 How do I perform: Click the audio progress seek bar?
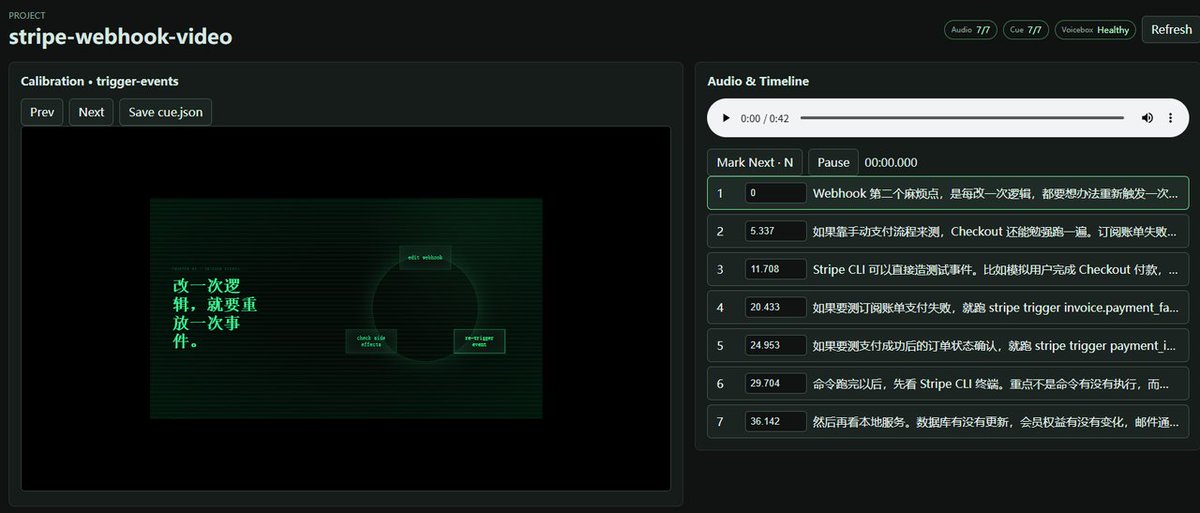pos(963,118)
